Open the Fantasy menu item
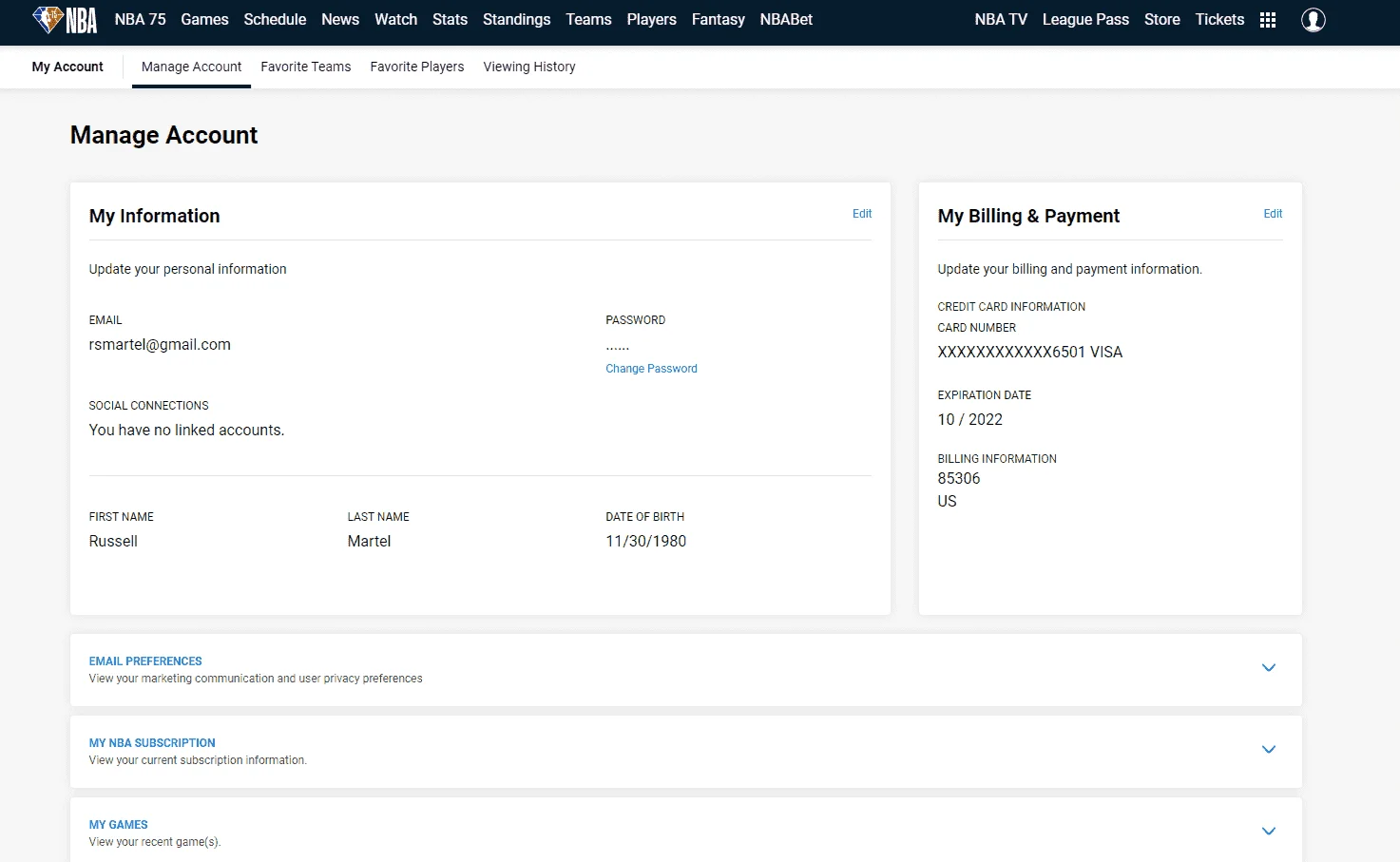 [x=718, y=19]
